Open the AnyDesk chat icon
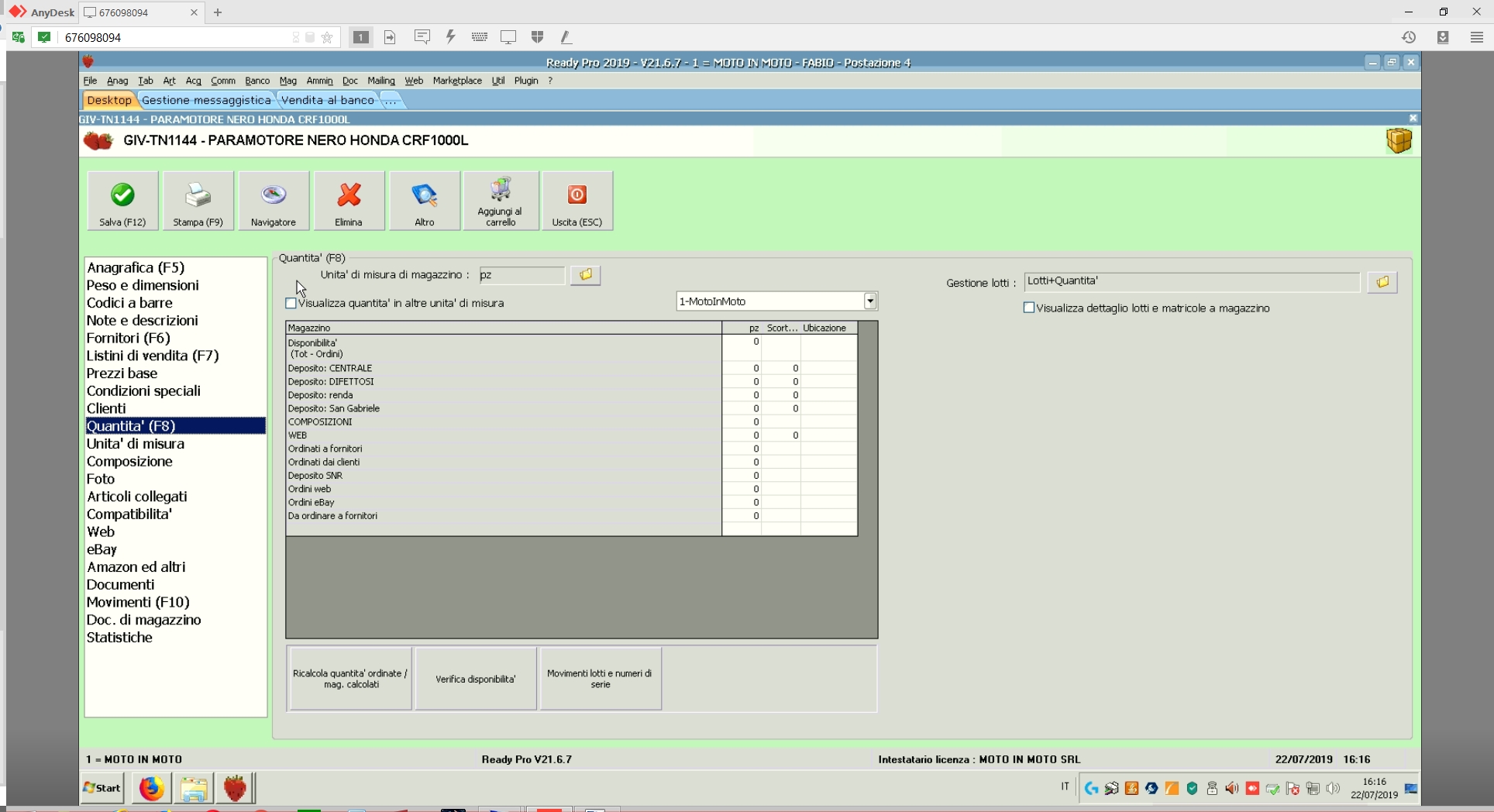 pyautogui.click(x=422, y=37)
